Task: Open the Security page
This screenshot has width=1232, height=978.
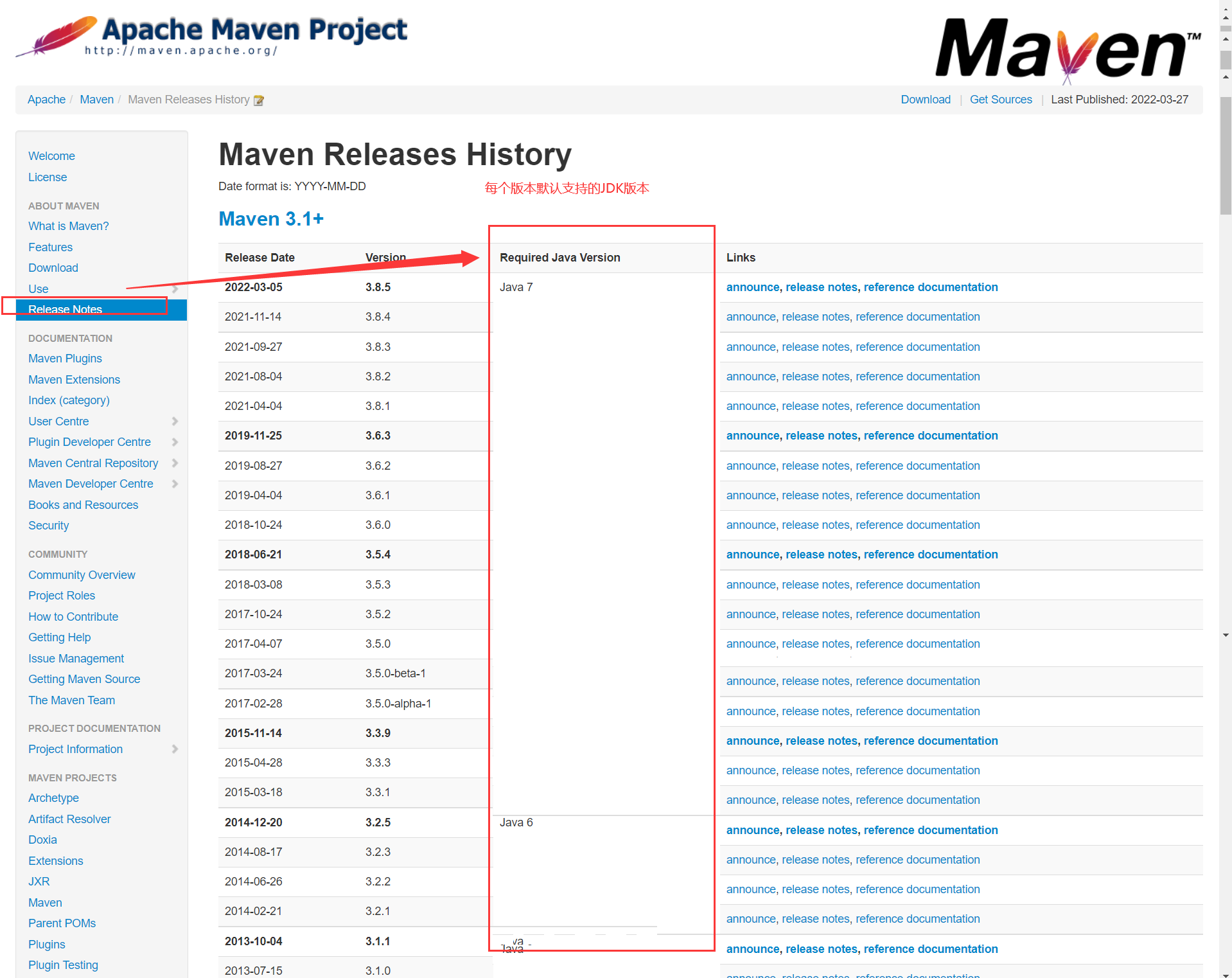Action: pyautogui.click(x=48, y=526)
